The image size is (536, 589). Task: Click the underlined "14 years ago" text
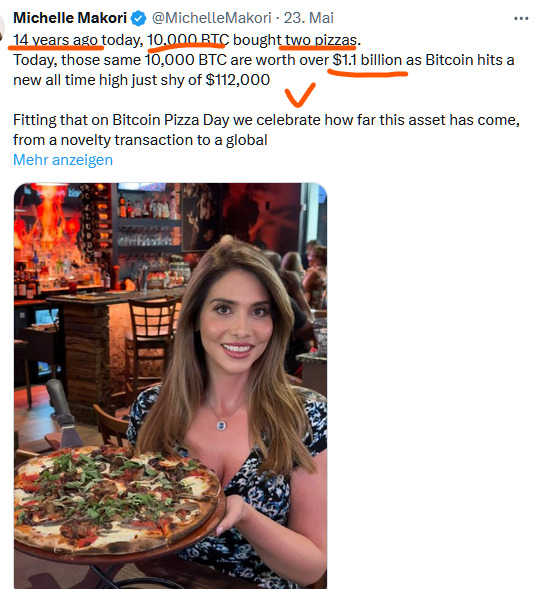coord(56,40)
